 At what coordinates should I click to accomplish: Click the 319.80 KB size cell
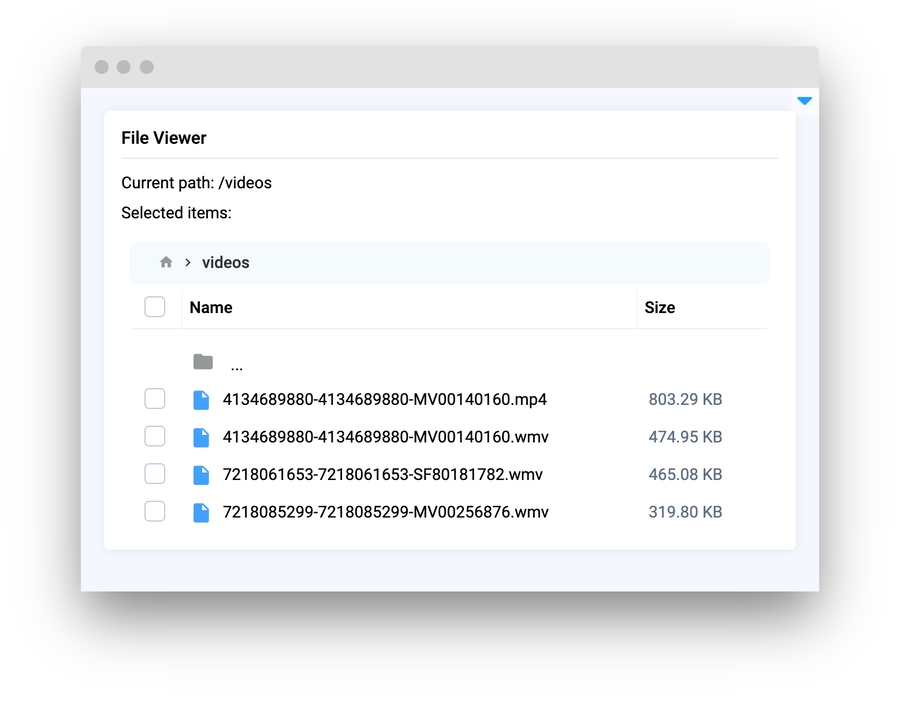(685, 512)
